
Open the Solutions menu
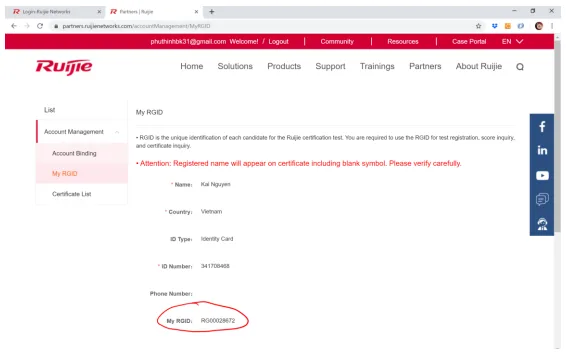click(x=235, y=66)
